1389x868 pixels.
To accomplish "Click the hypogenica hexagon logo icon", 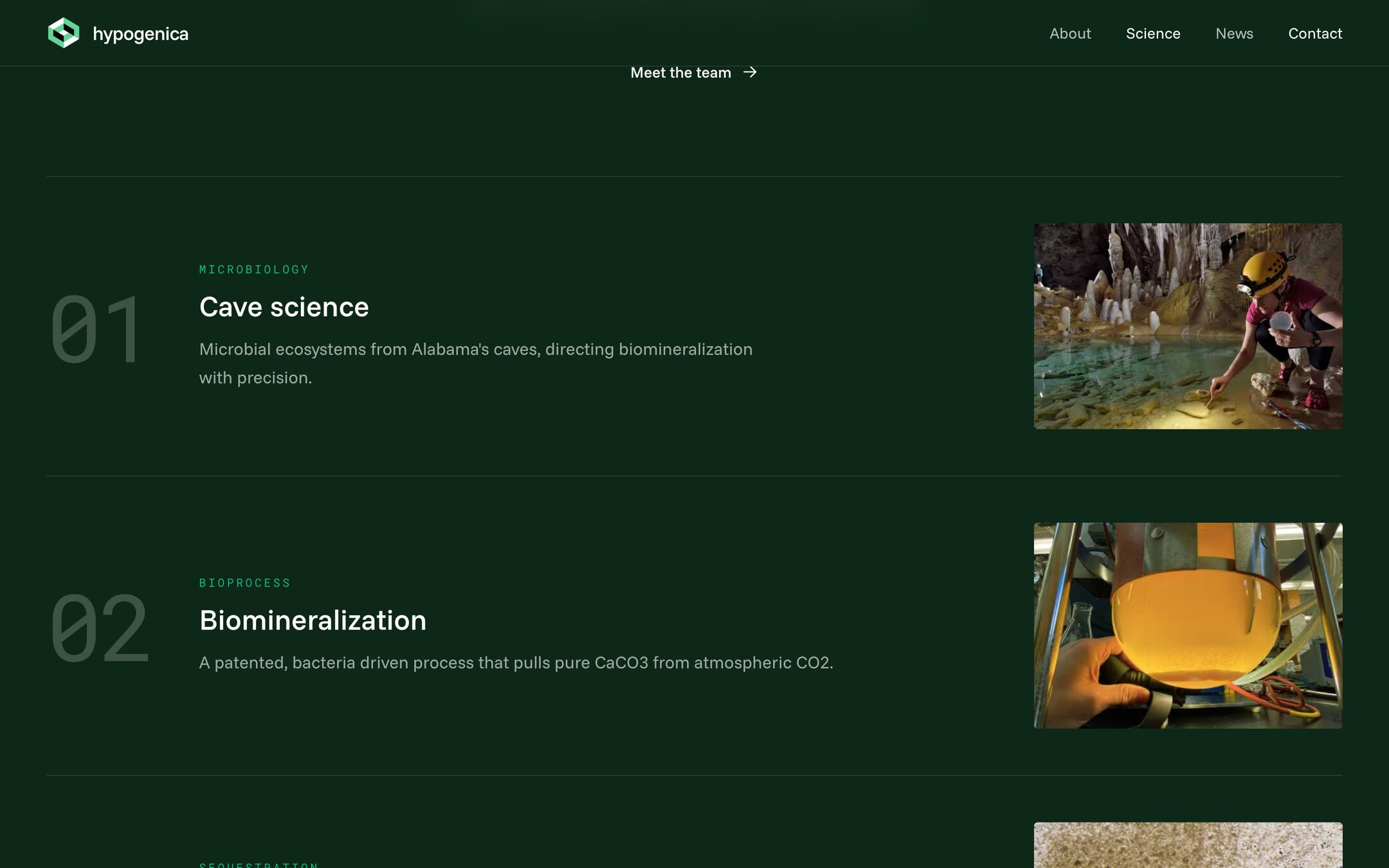I will click(x=64, y=33).
